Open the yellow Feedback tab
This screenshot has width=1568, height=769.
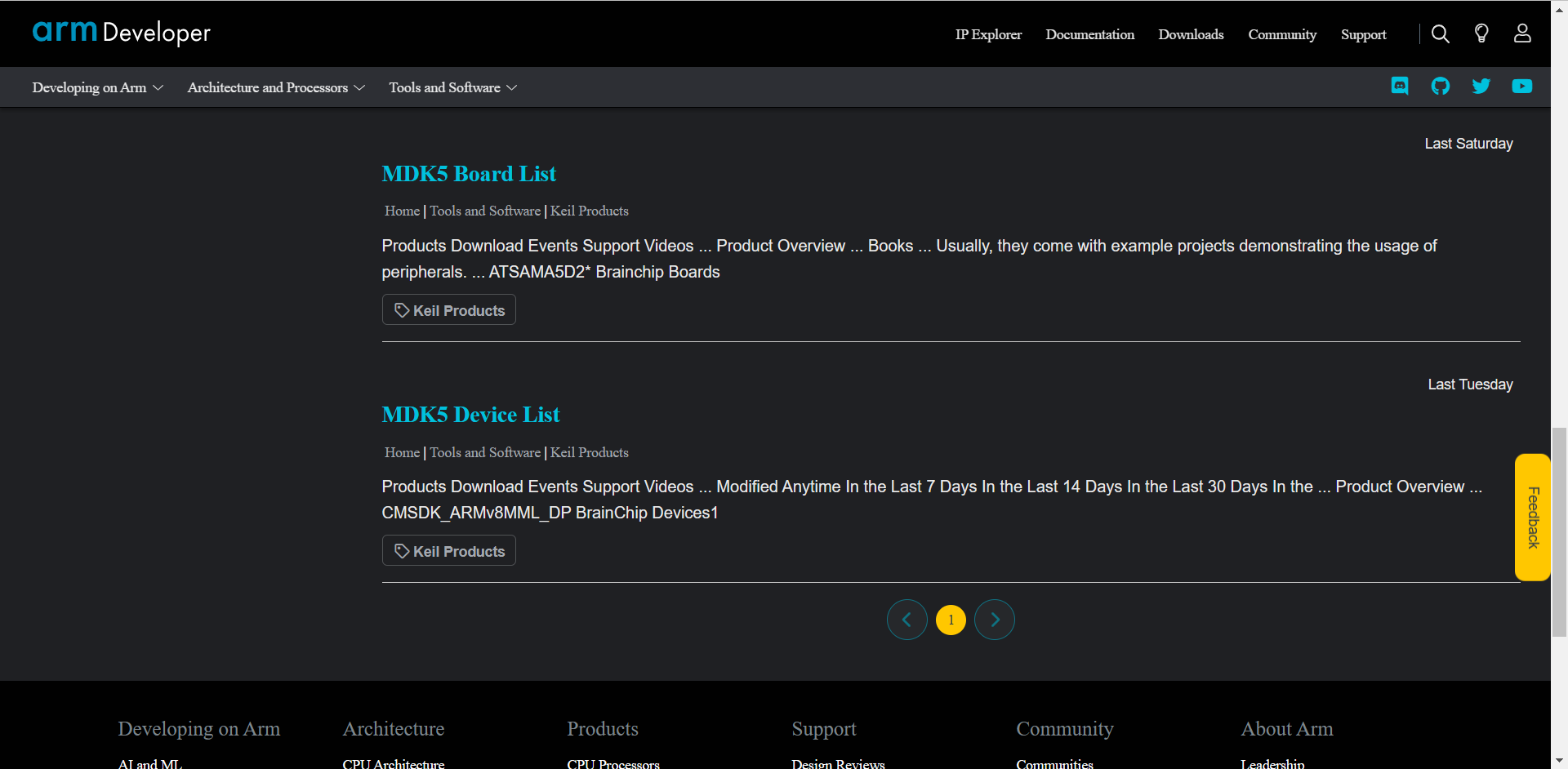click(x=1533, y=518)
